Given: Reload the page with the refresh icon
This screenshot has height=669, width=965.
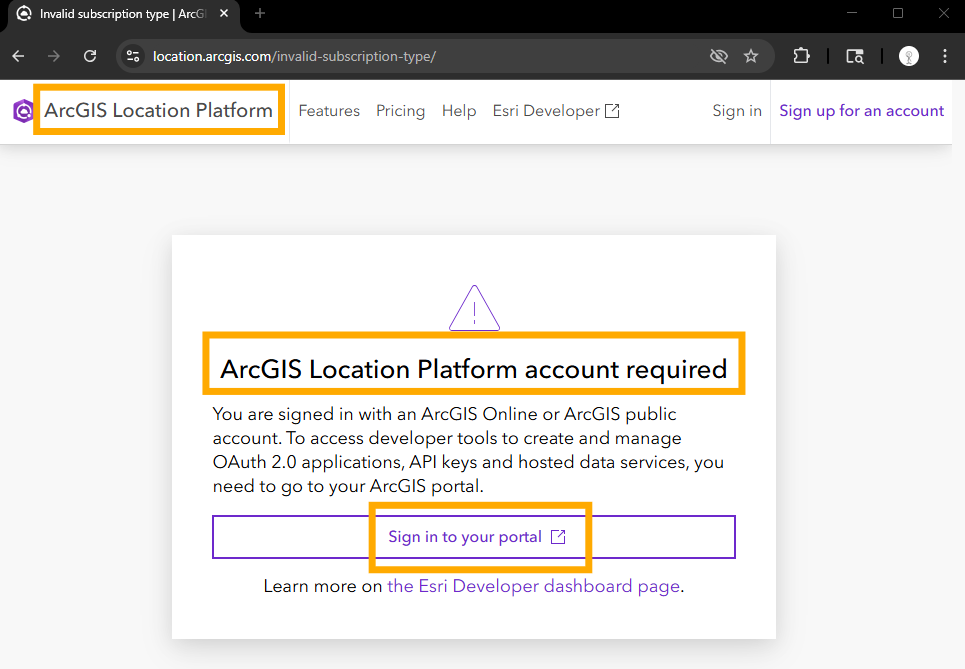Looking at the screenshot, I should tap(90, 56).
